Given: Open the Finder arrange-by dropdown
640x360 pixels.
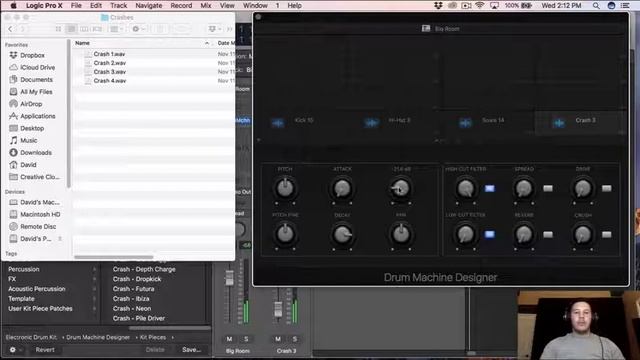Looking at the screenshot, I should point(117,29).
